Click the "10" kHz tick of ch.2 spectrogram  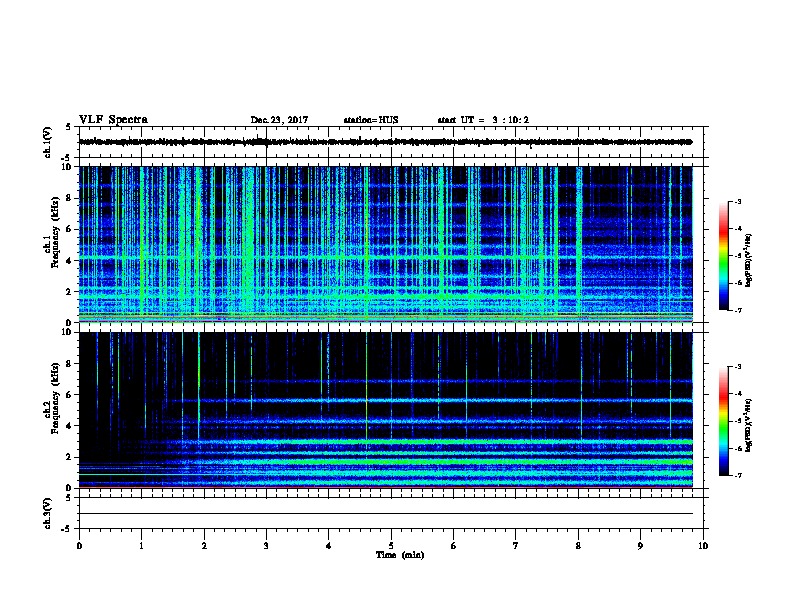(x=68, y=332)
